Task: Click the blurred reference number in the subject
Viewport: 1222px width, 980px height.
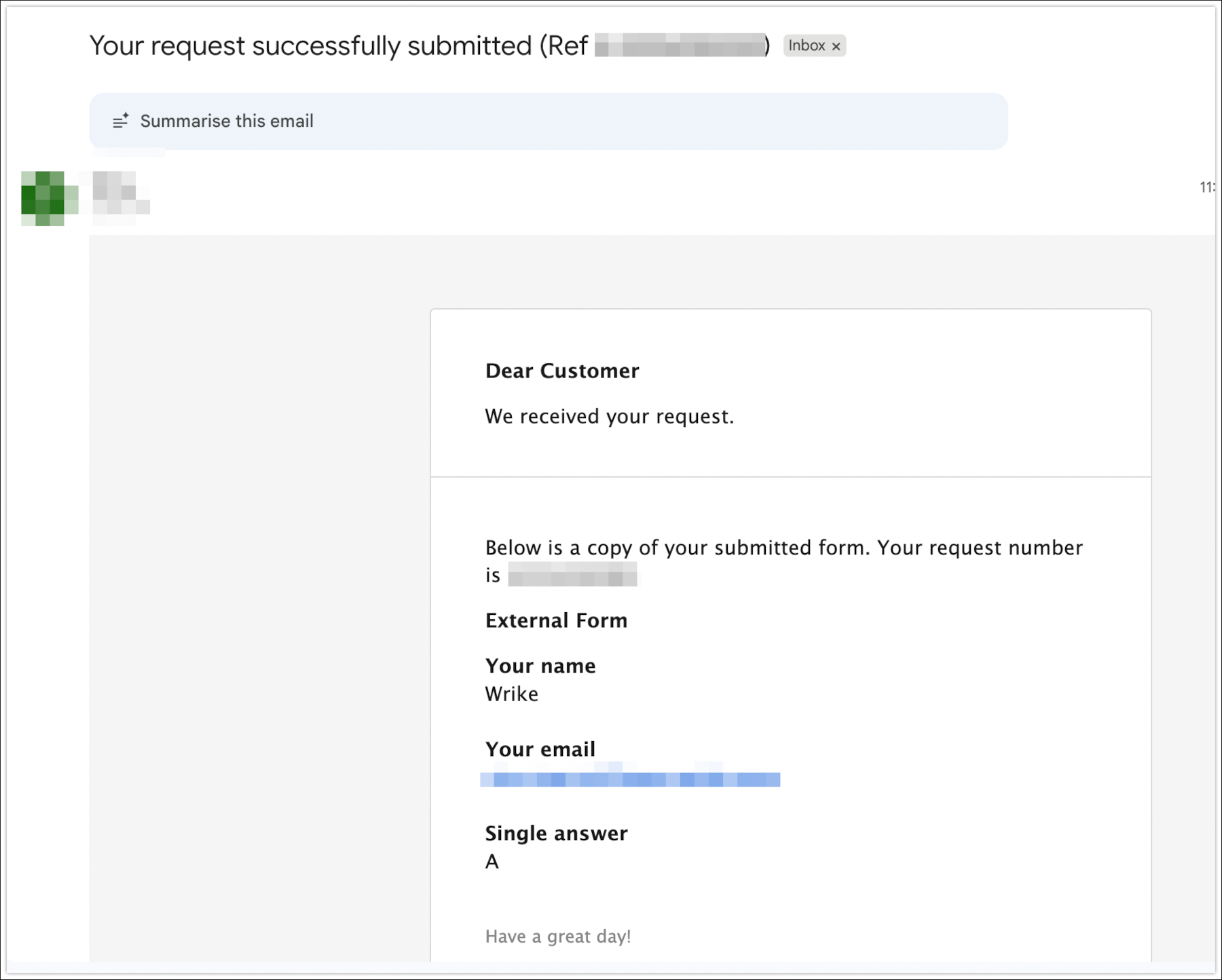Action: (x=680, y=45)
